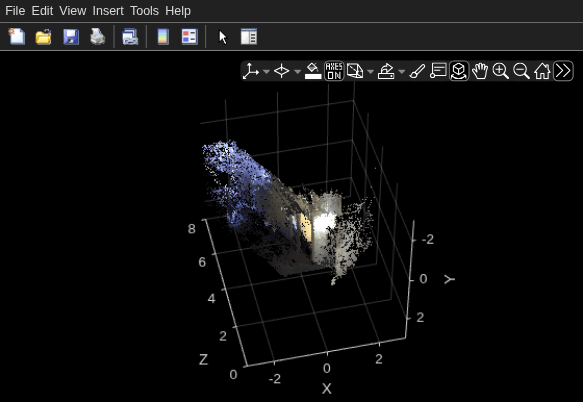Create a new figure
The height and width of the screenshot is (402, 583).
pos(17,36)
